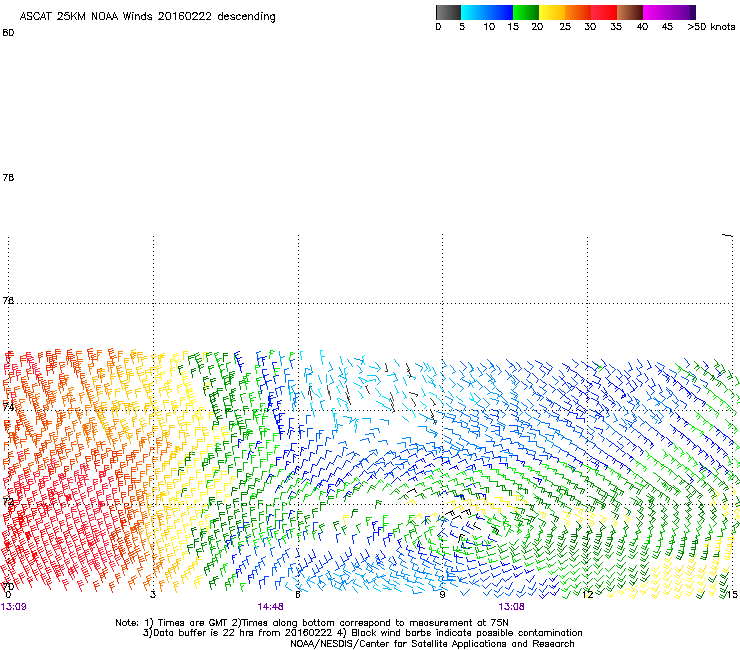Click the "3" longitude axis label
This screenshot has height=650, width=740.
153,595
